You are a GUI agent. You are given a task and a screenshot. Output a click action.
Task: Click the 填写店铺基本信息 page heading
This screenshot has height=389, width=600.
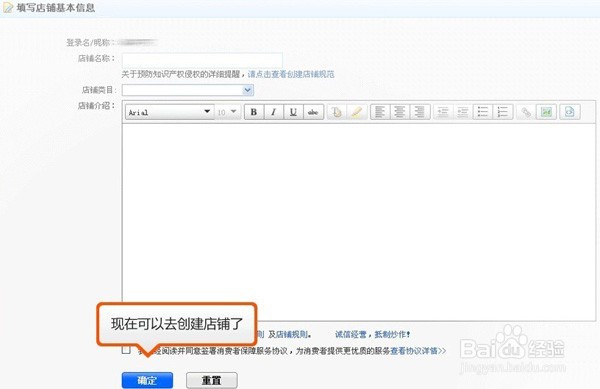(x=56, y=8)
